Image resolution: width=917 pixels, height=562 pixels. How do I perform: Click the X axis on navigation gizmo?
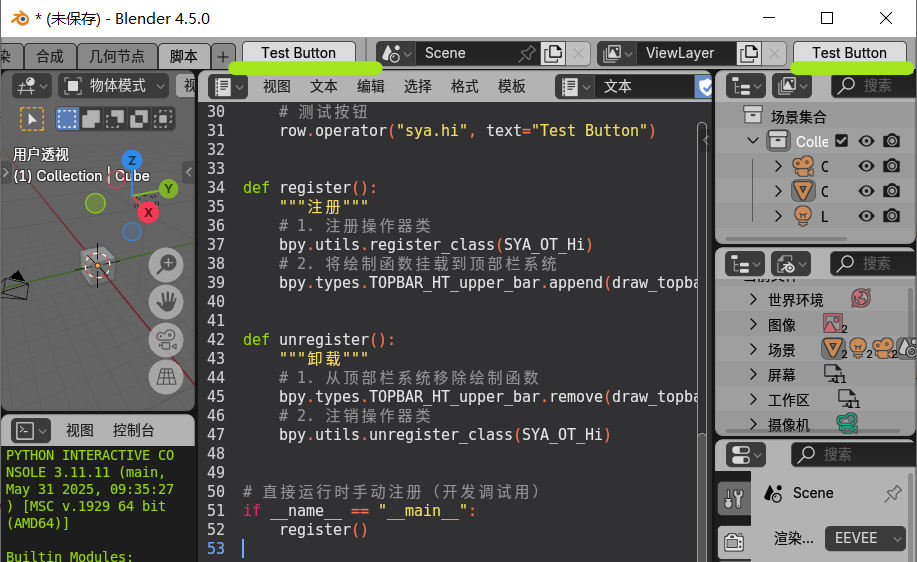149,212
